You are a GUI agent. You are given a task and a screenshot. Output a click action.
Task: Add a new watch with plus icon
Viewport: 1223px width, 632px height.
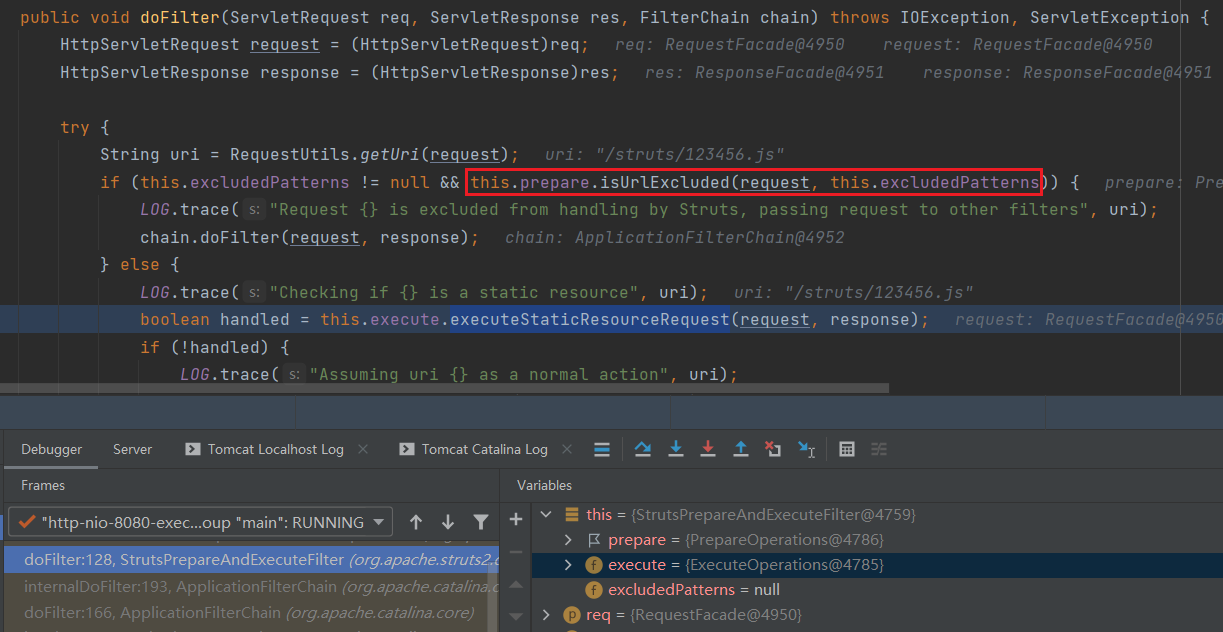(x=516, y=519)
